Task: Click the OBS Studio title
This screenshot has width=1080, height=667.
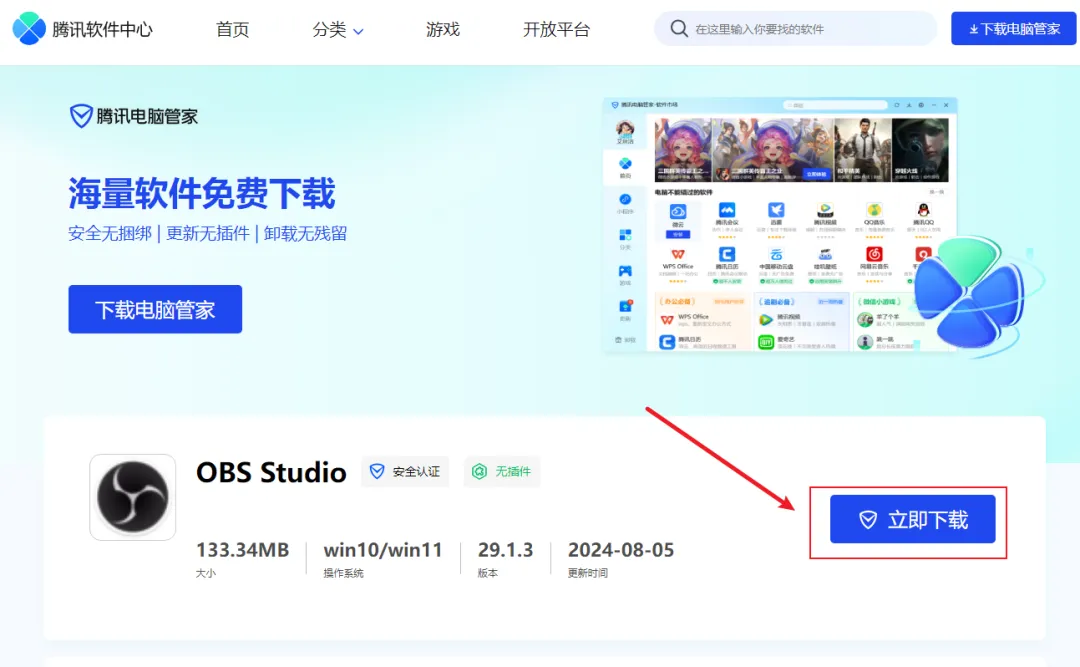Action: [271, 473]
